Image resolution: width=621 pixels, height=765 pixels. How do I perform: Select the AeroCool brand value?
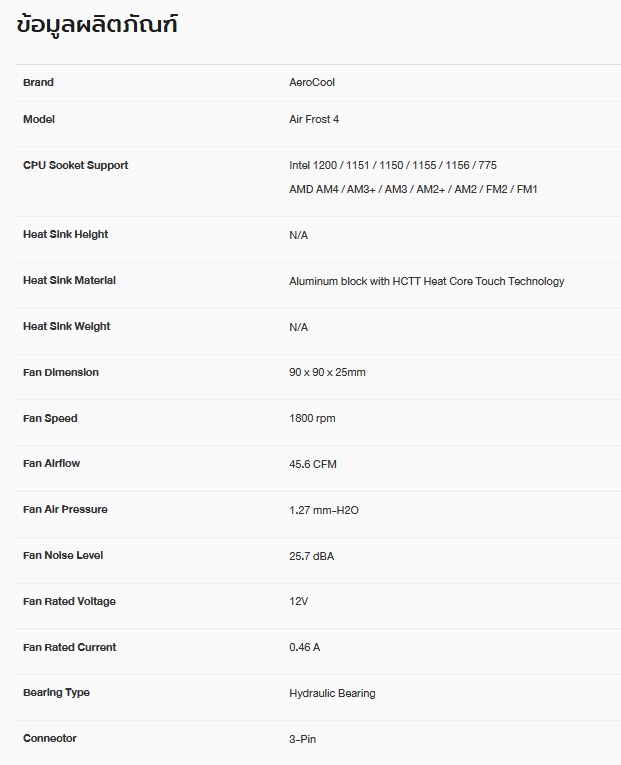tap(312, 83)
